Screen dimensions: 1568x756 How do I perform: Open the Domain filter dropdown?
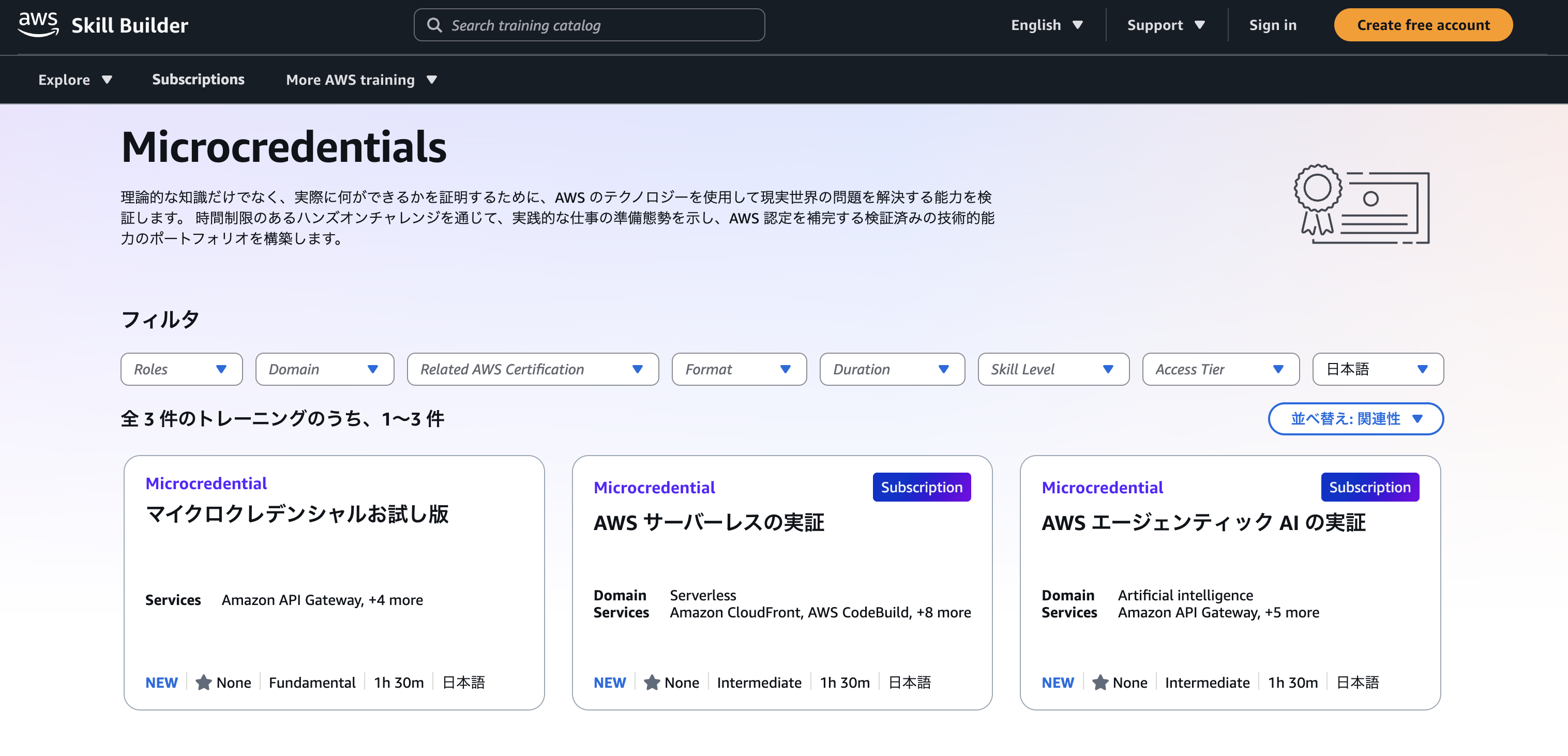click(324, 369)
